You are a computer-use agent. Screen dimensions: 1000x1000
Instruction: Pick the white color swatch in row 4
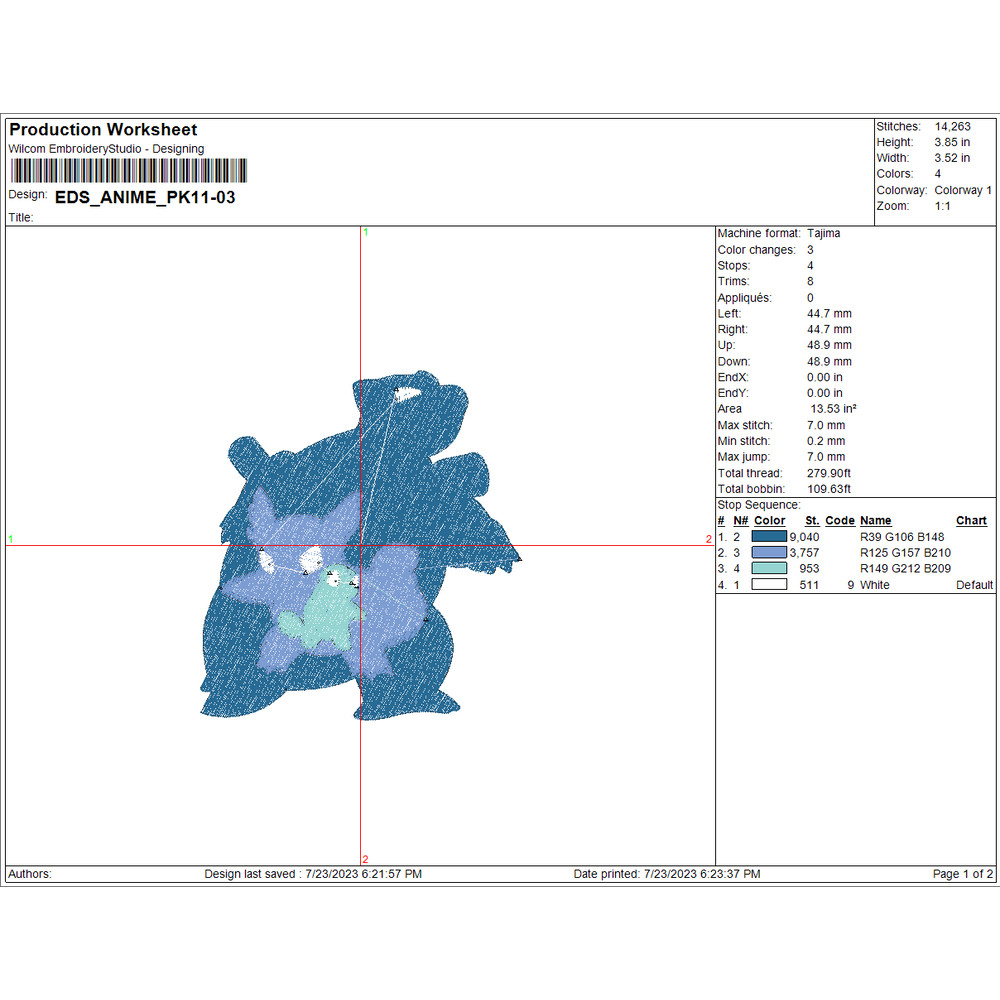(769, 585)
